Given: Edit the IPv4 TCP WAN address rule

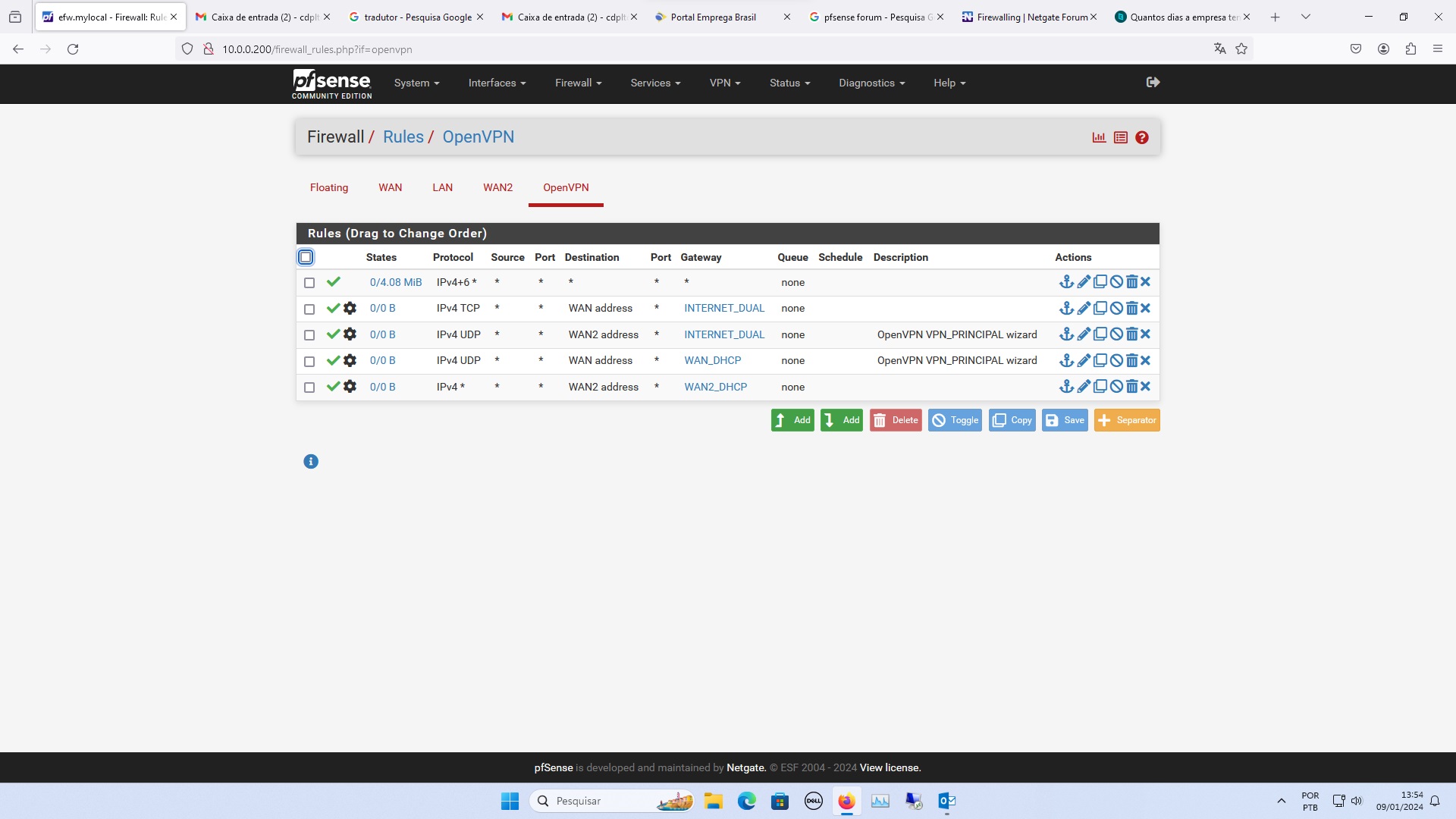Looking at the screenshot, I should 1084,309.
